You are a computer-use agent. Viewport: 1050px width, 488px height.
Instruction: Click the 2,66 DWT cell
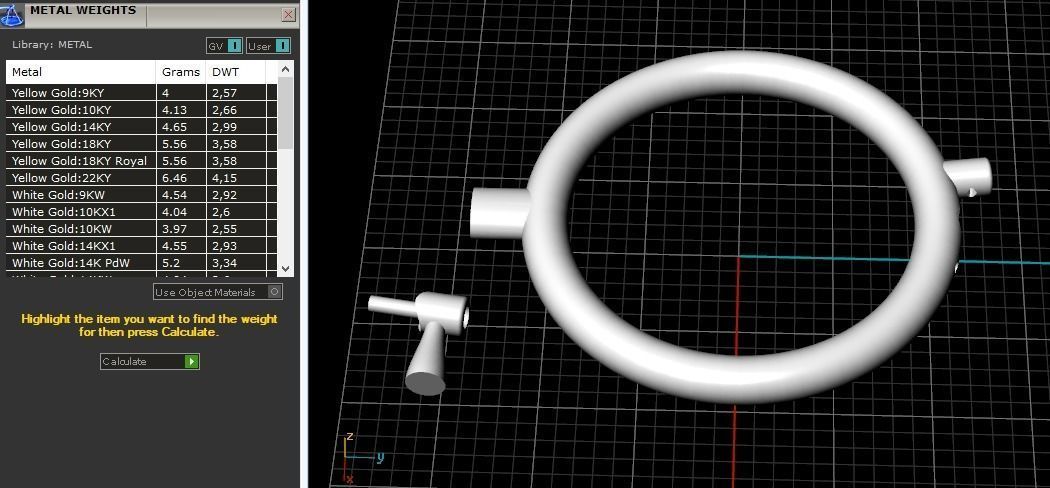[236, 110]
